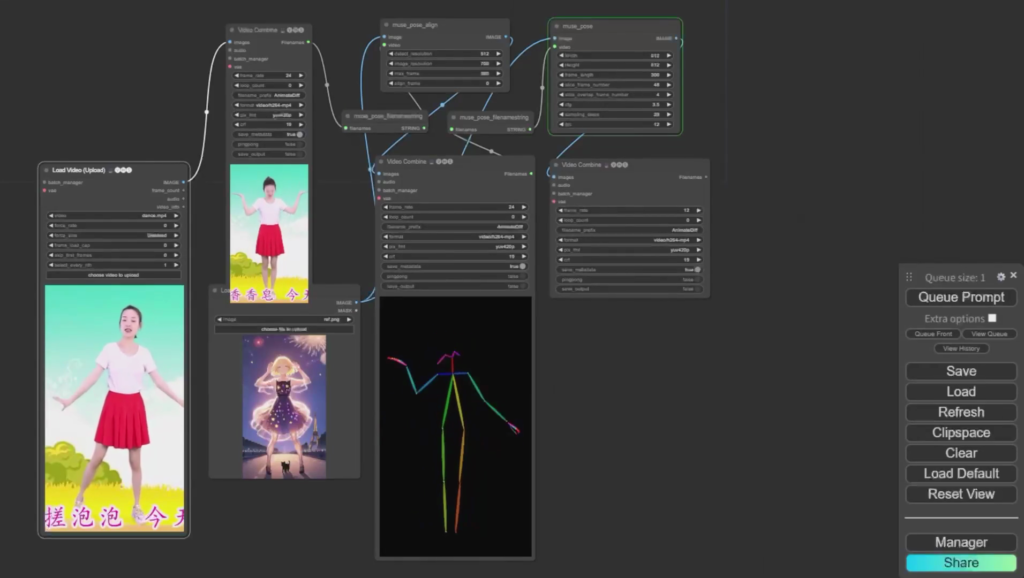
Task: Click Filenames output port on top-left Video Combine
Action: pyautogui.click(x=308, y=43)
